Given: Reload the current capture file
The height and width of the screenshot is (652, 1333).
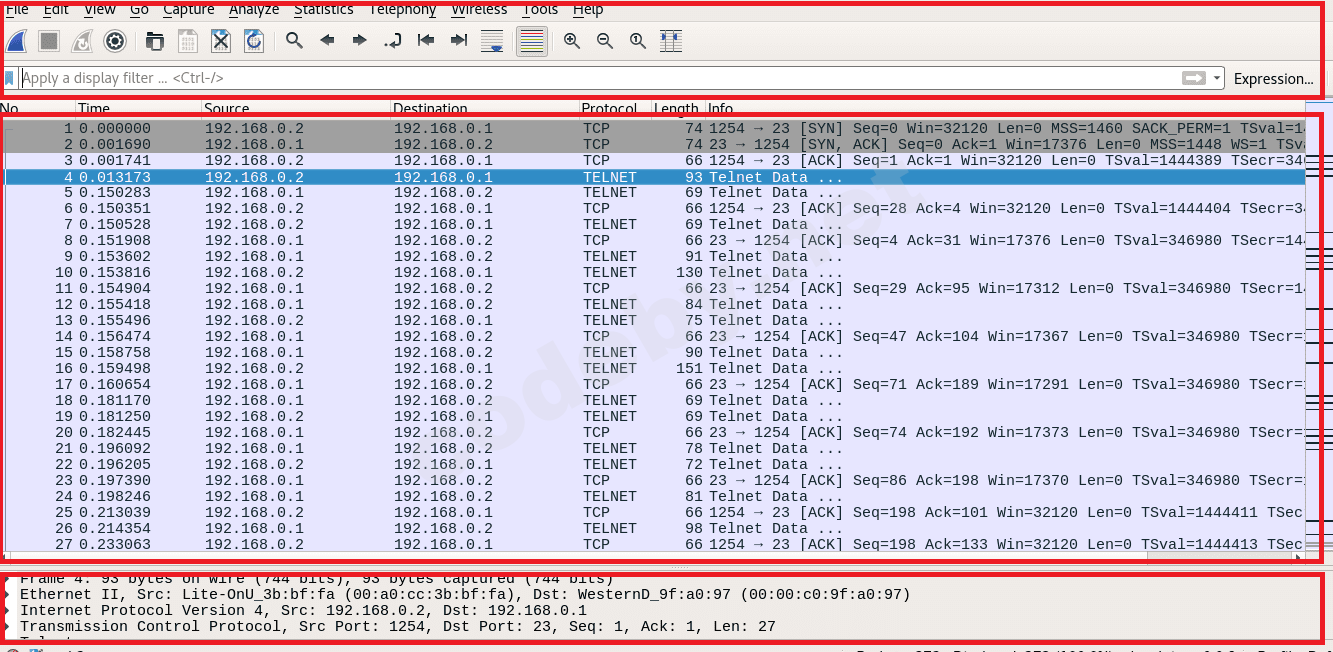Looking at the screenshot, I should tap(254, 41).
